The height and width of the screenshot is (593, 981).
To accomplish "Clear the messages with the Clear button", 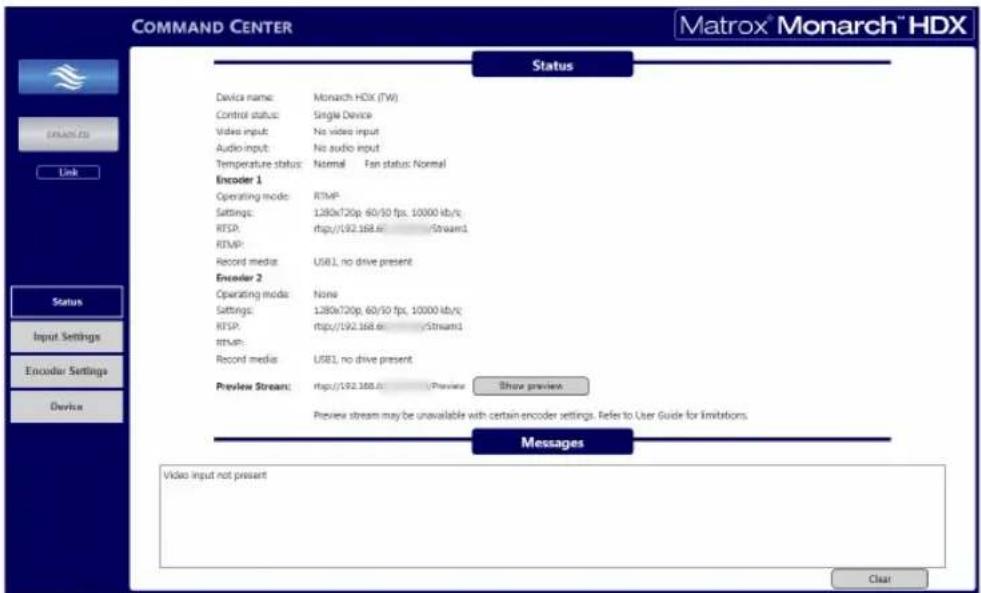I will click(879, 579).
